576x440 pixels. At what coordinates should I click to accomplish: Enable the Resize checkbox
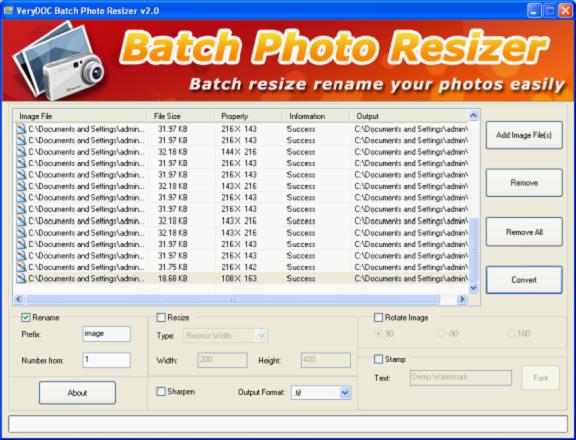161,317
